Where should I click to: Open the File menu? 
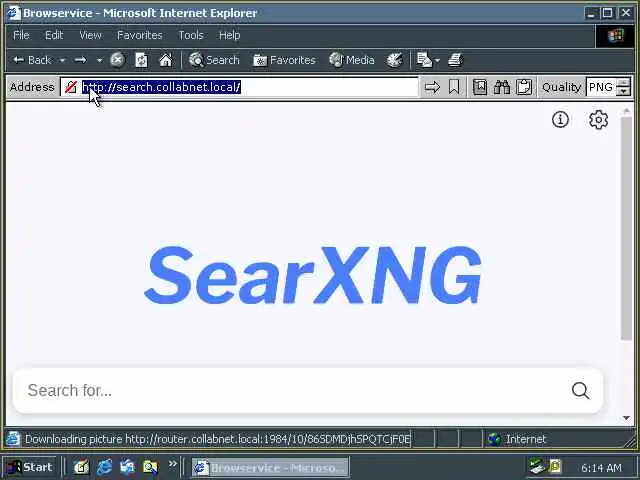[21, 36]
